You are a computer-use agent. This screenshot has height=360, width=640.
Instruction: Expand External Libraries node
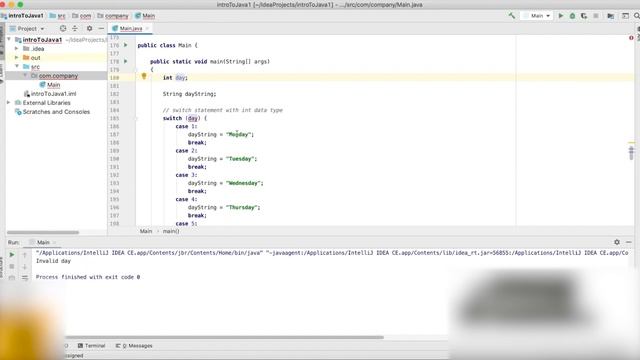coord(9,102)
